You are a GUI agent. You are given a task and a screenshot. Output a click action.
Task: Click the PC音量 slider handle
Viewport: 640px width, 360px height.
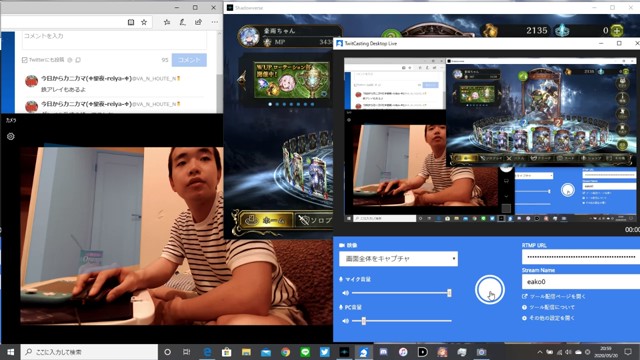tap(363, 321)
